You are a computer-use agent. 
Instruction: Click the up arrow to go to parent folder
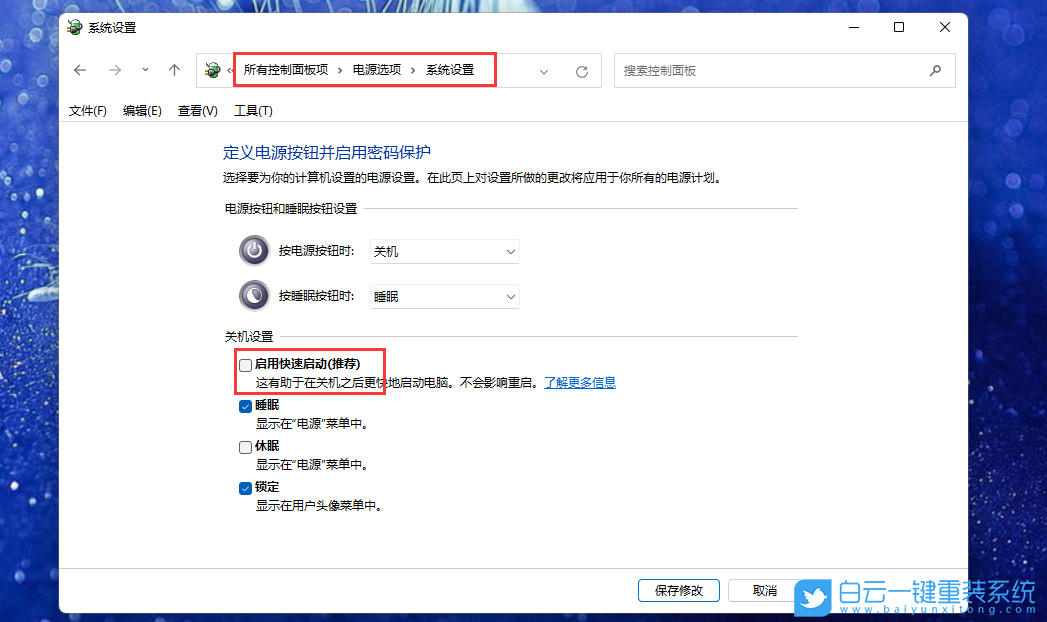pos(173,69)
